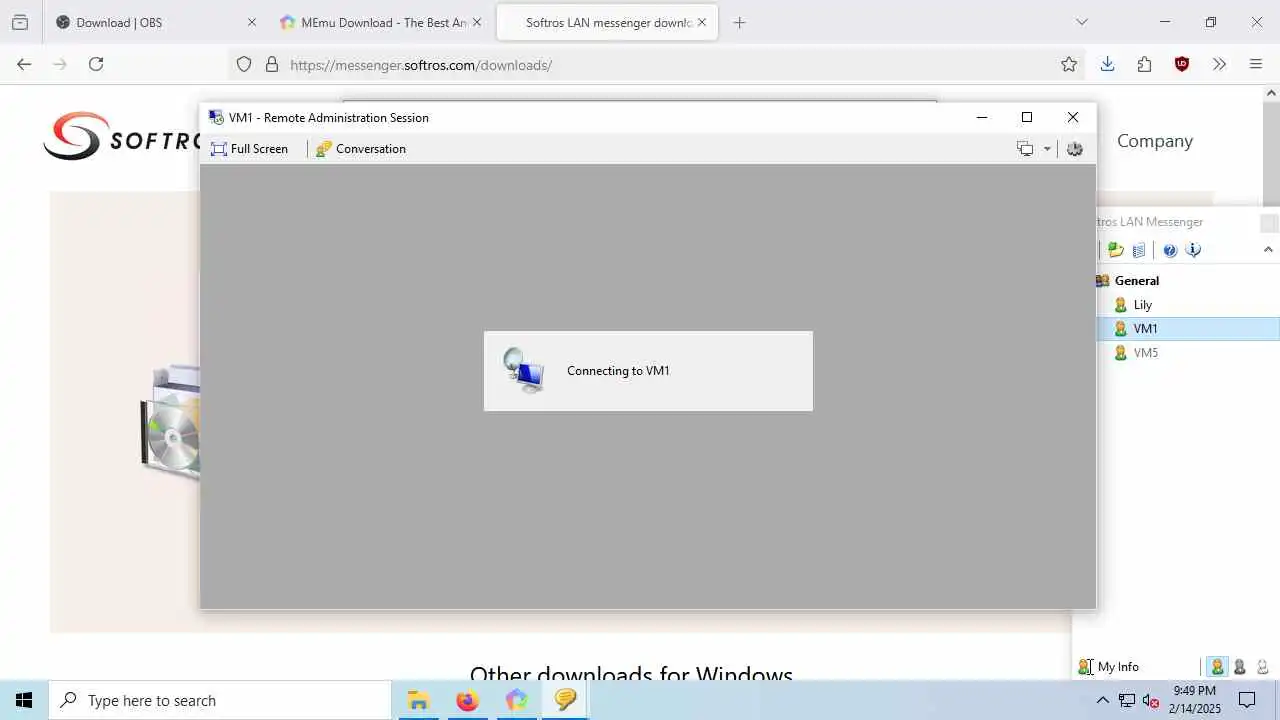The height and width of the screenshot is (720, 1280).
Task: Switch to the Download | OBS tab
Action: click(157, 22)
